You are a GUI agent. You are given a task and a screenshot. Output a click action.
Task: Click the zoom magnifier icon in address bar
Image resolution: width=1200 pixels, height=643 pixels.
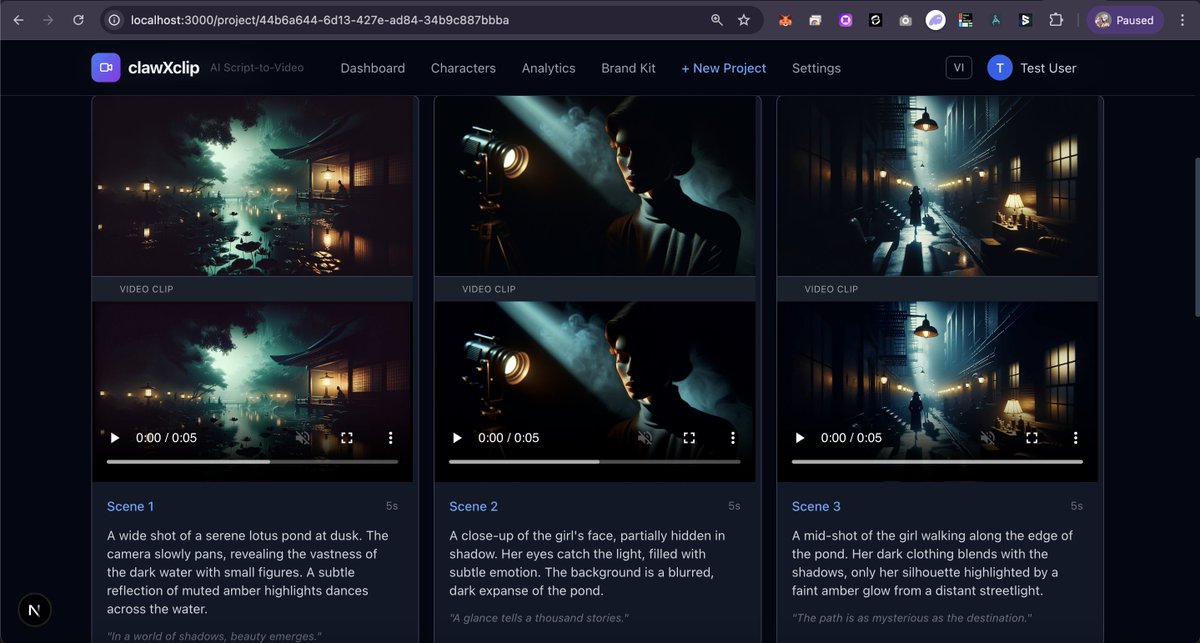click(717, 20)
